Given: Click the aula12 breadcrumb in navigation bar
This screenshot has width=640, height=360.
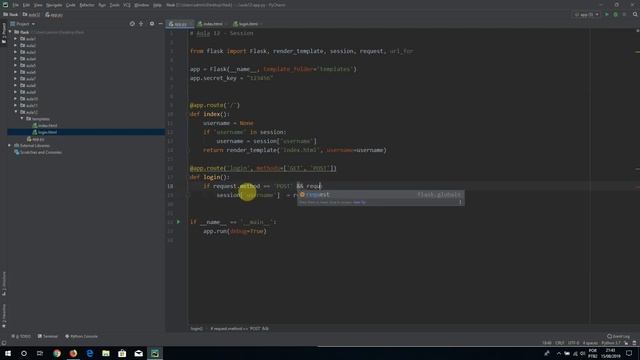Looking at the screenshot, I should coord(31,15).
